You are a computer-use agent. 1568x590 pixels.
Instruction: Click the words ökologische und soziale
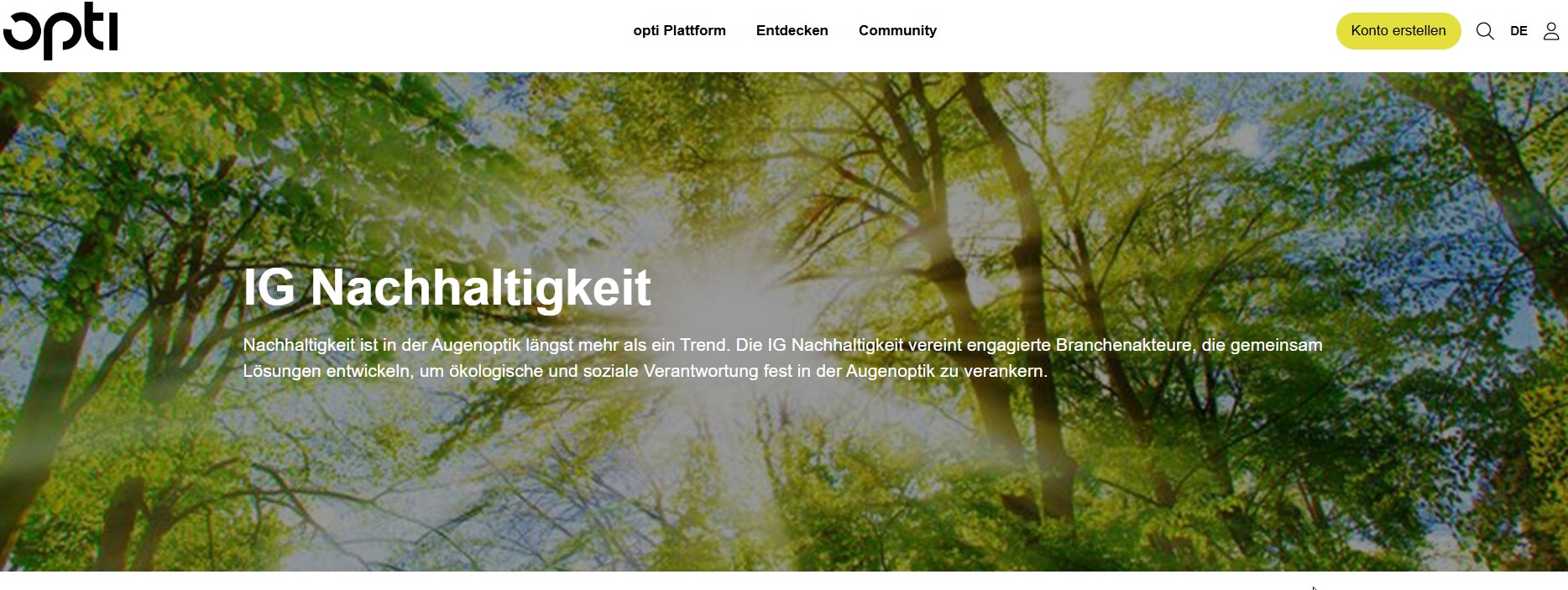point(543,371)
